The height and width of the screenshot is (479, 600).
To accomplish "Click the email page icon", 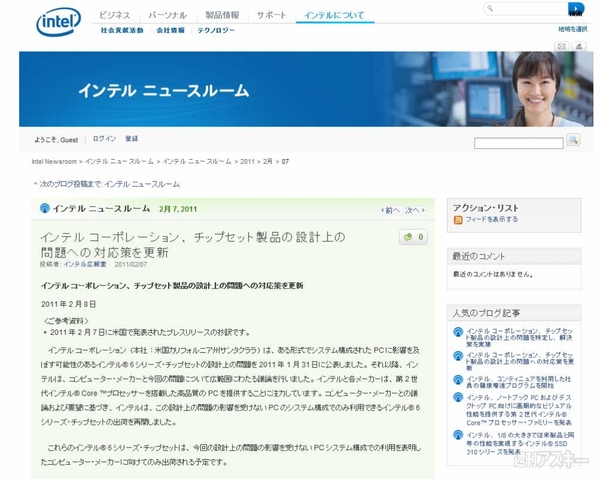I will coord(561,46).
